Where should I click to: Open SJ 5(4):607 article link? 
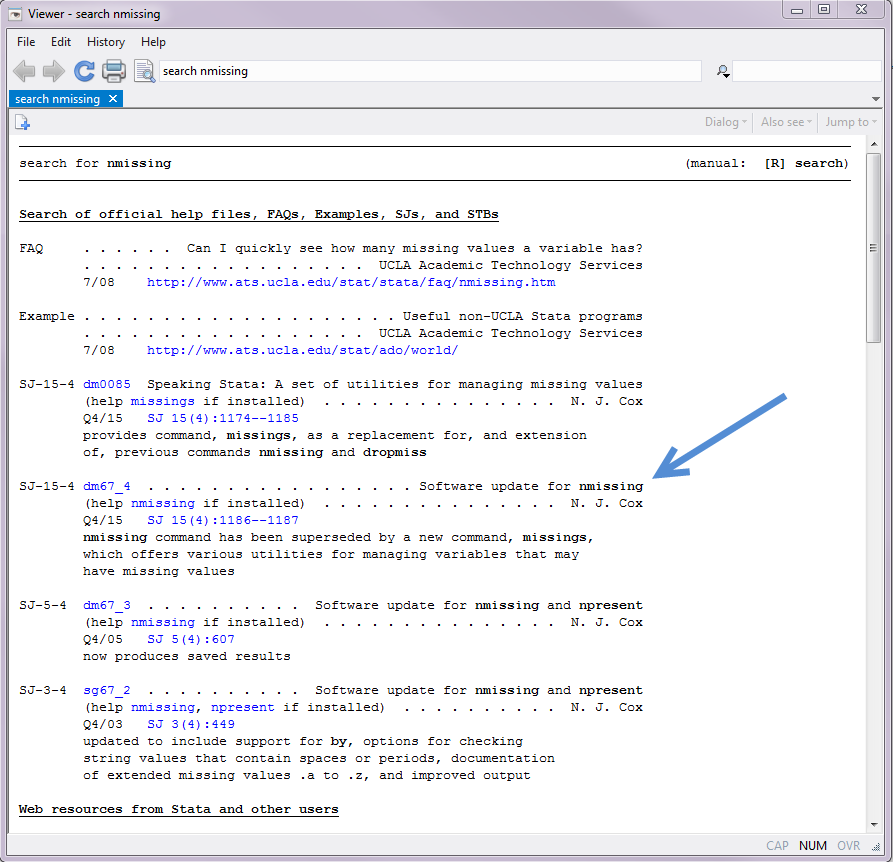tap(191, 639)
